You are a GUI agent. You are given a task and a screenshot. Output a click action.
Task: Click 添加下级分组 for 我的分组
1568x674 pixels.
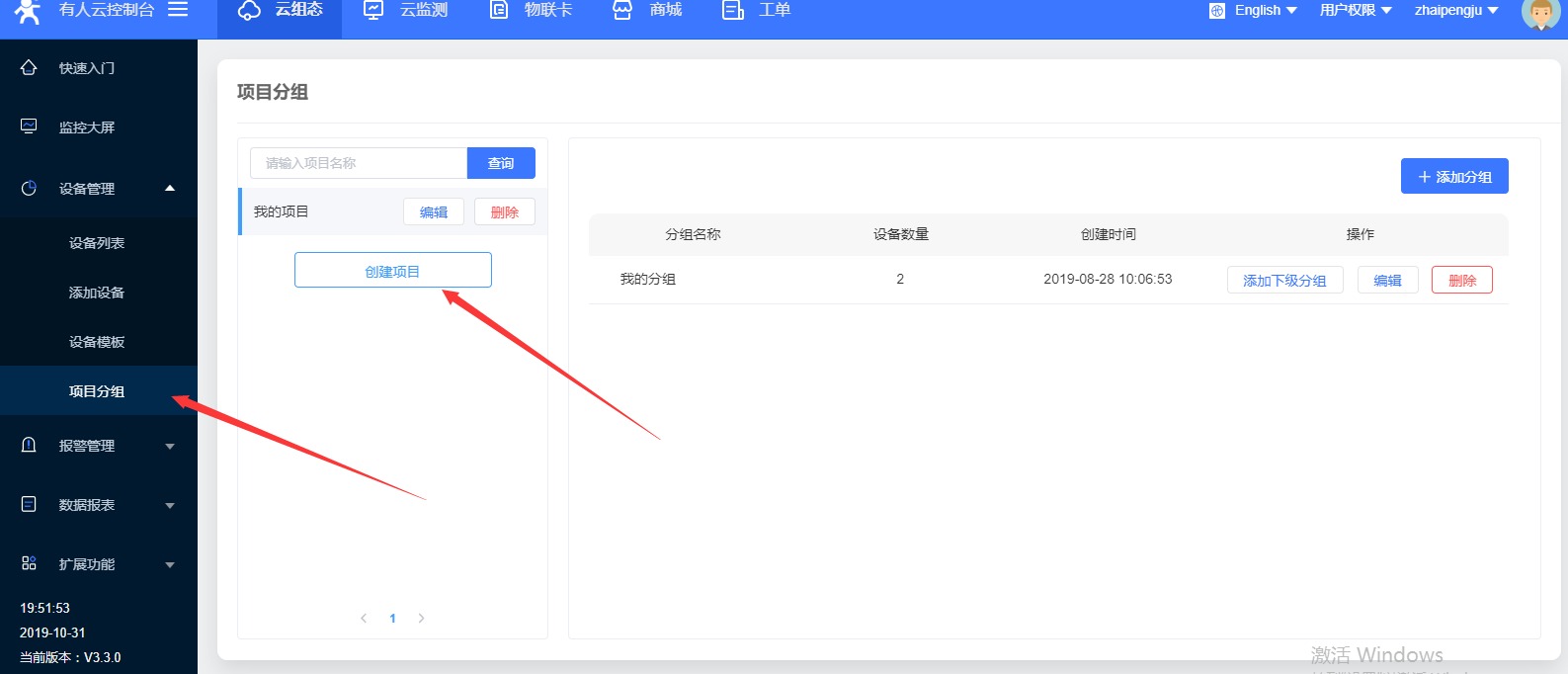tap(1284, 281)
